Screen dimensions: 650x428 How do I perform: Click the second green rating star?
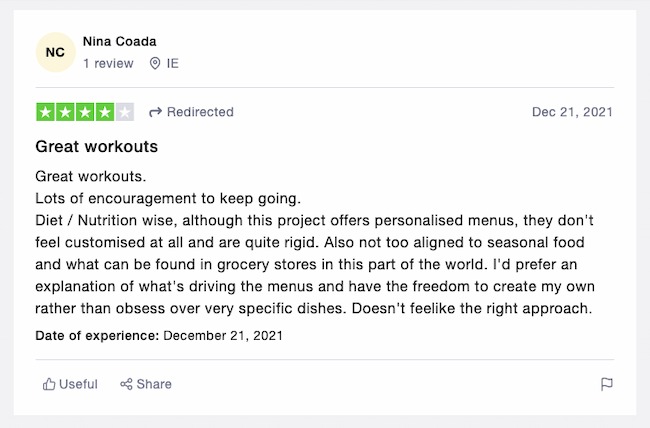pos(64,112)
